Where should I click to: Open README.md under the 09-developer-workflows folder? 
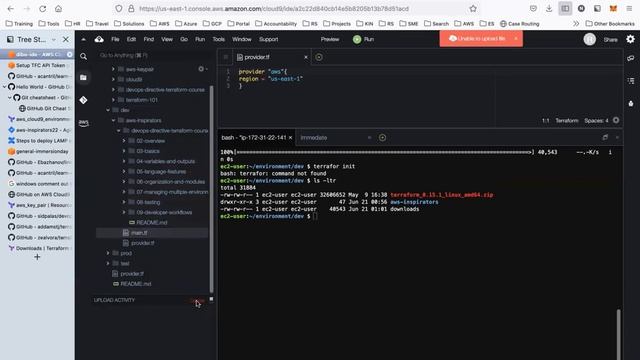point(152,222)
